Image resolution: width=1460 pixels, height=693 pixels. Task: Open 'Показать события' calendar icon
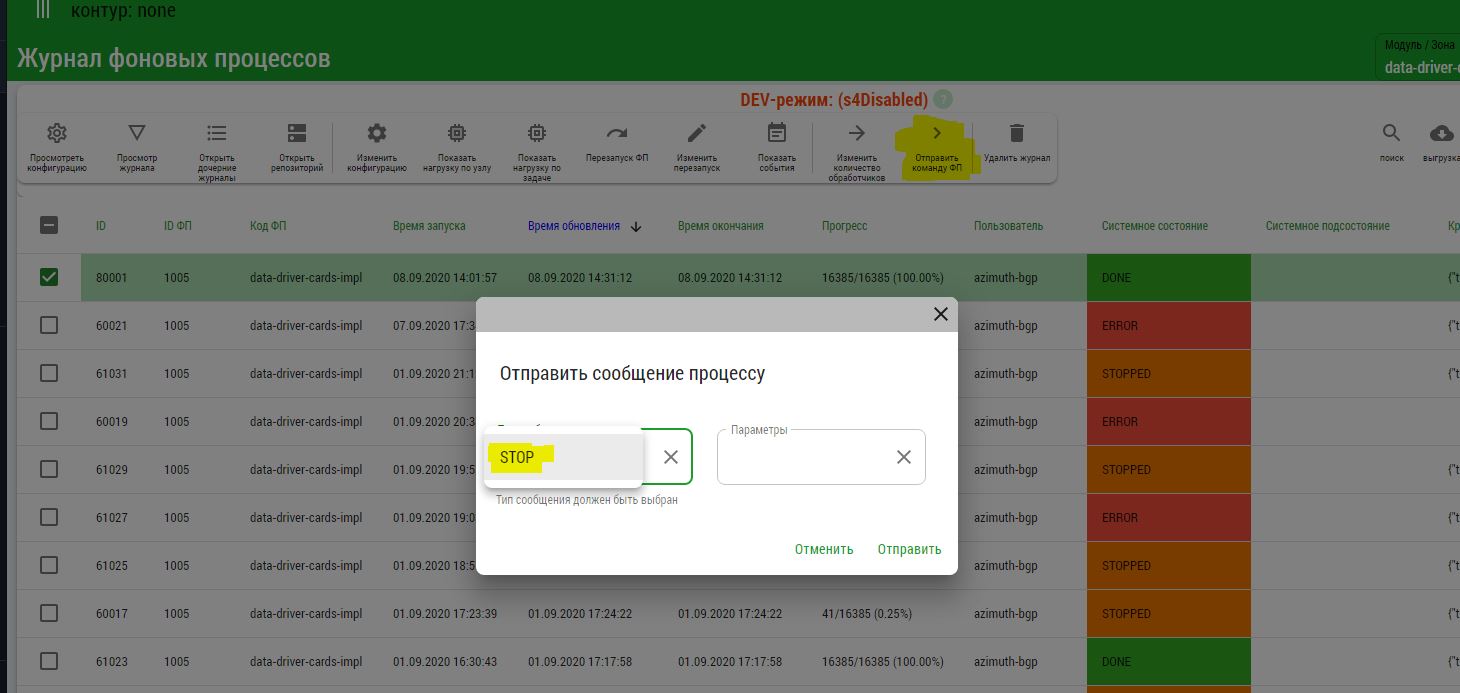[777, 134]
